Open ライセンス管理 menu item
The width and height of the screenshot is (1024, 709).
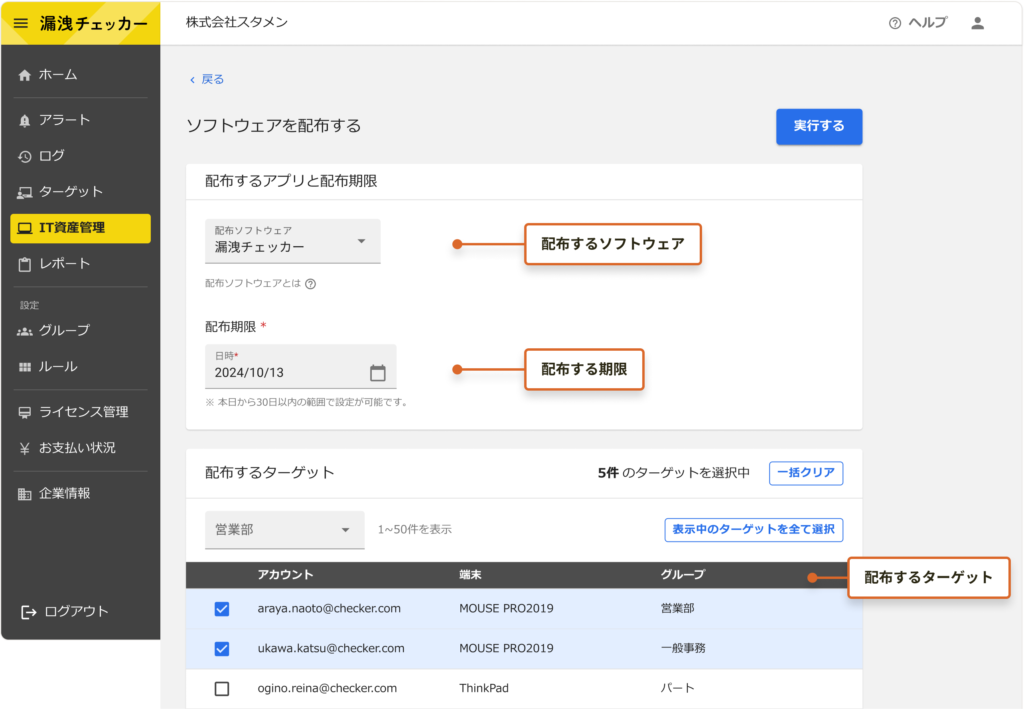tap(80, 412)
